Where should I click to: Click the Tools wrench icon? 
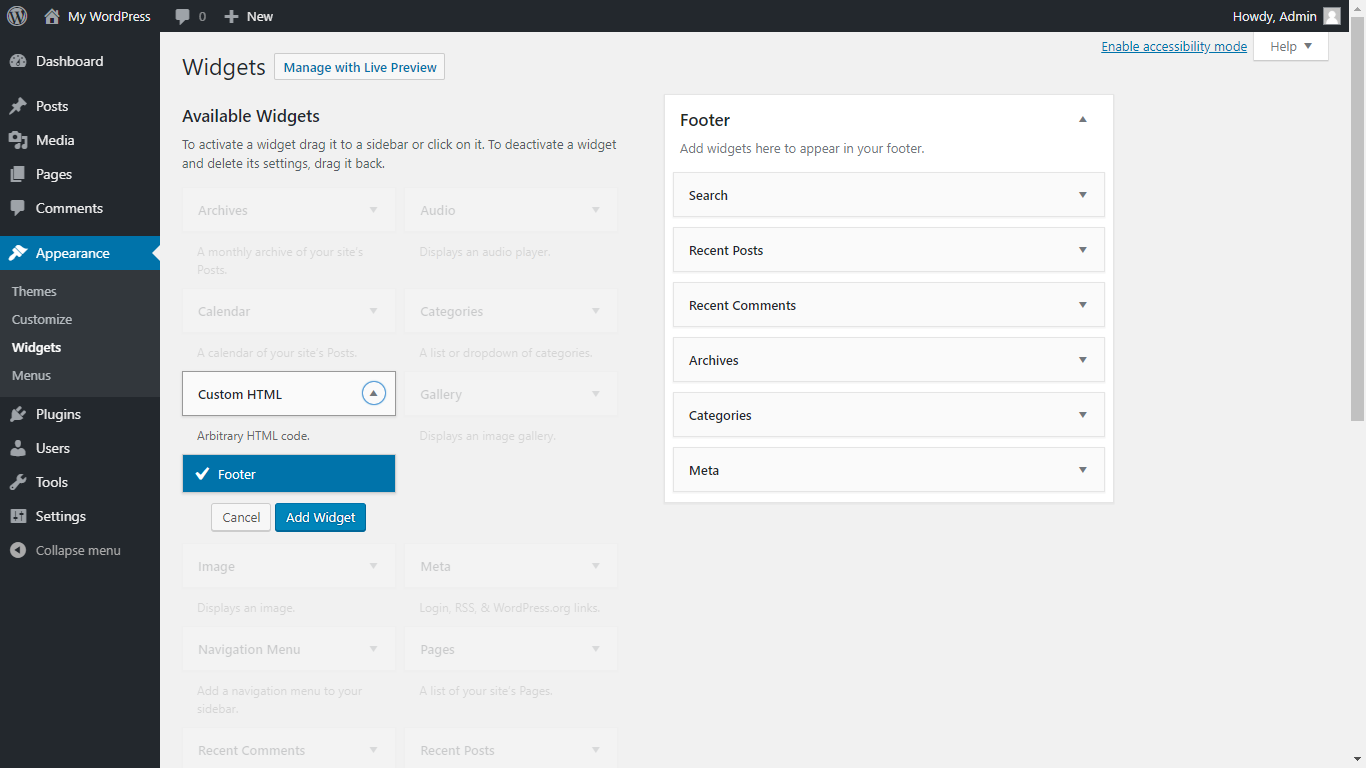(18, 482)
